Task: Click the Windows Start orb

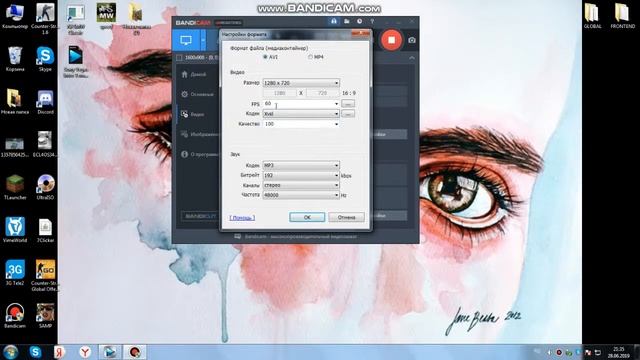Action: pyautogui.click(x=11, y=351)
